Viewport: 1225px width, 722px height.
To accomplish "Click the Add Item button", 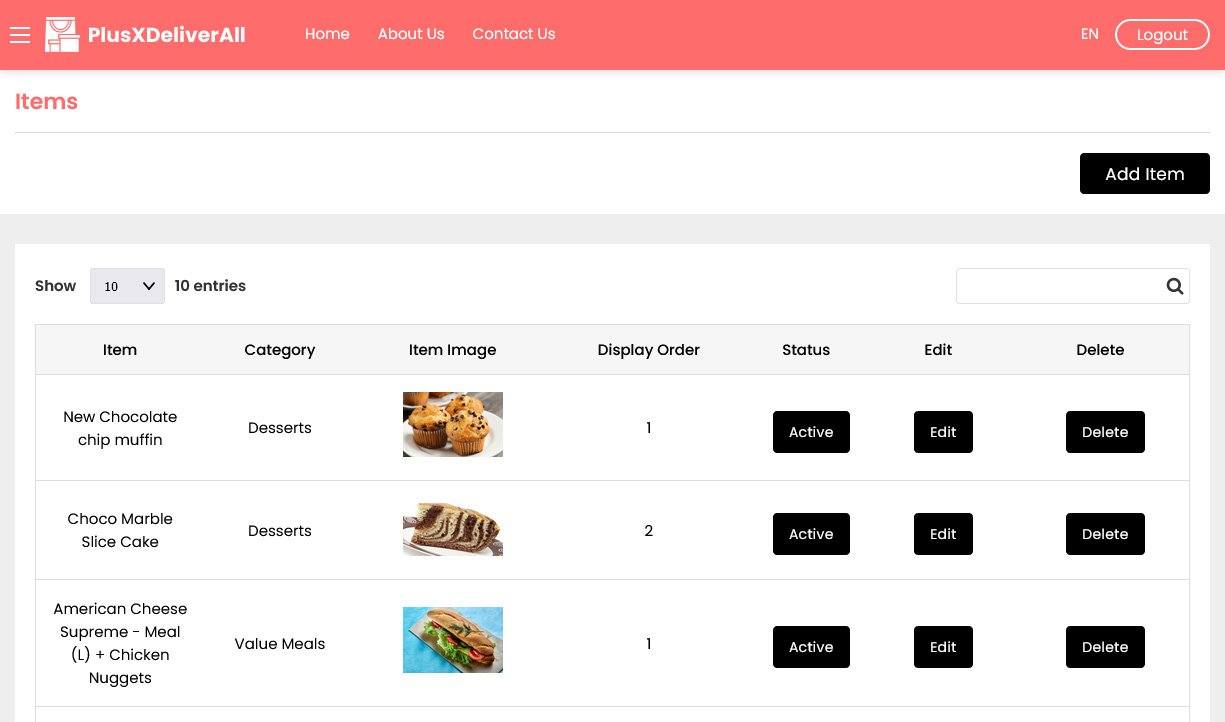I will pyautogui.click(x=1145, y=174).
